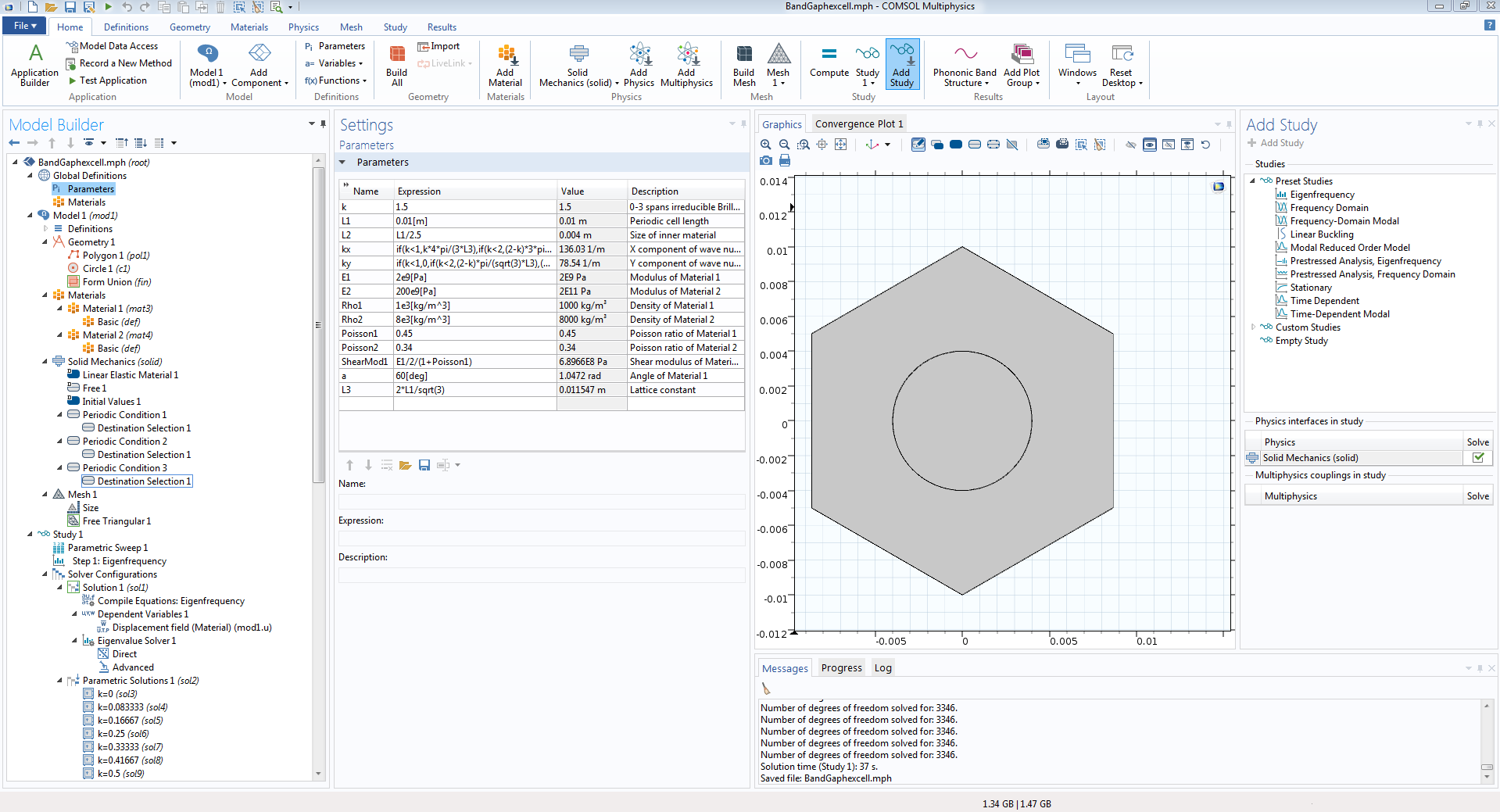
Task: Collapse the Study 1 tree node
Action: click(30, 535)
